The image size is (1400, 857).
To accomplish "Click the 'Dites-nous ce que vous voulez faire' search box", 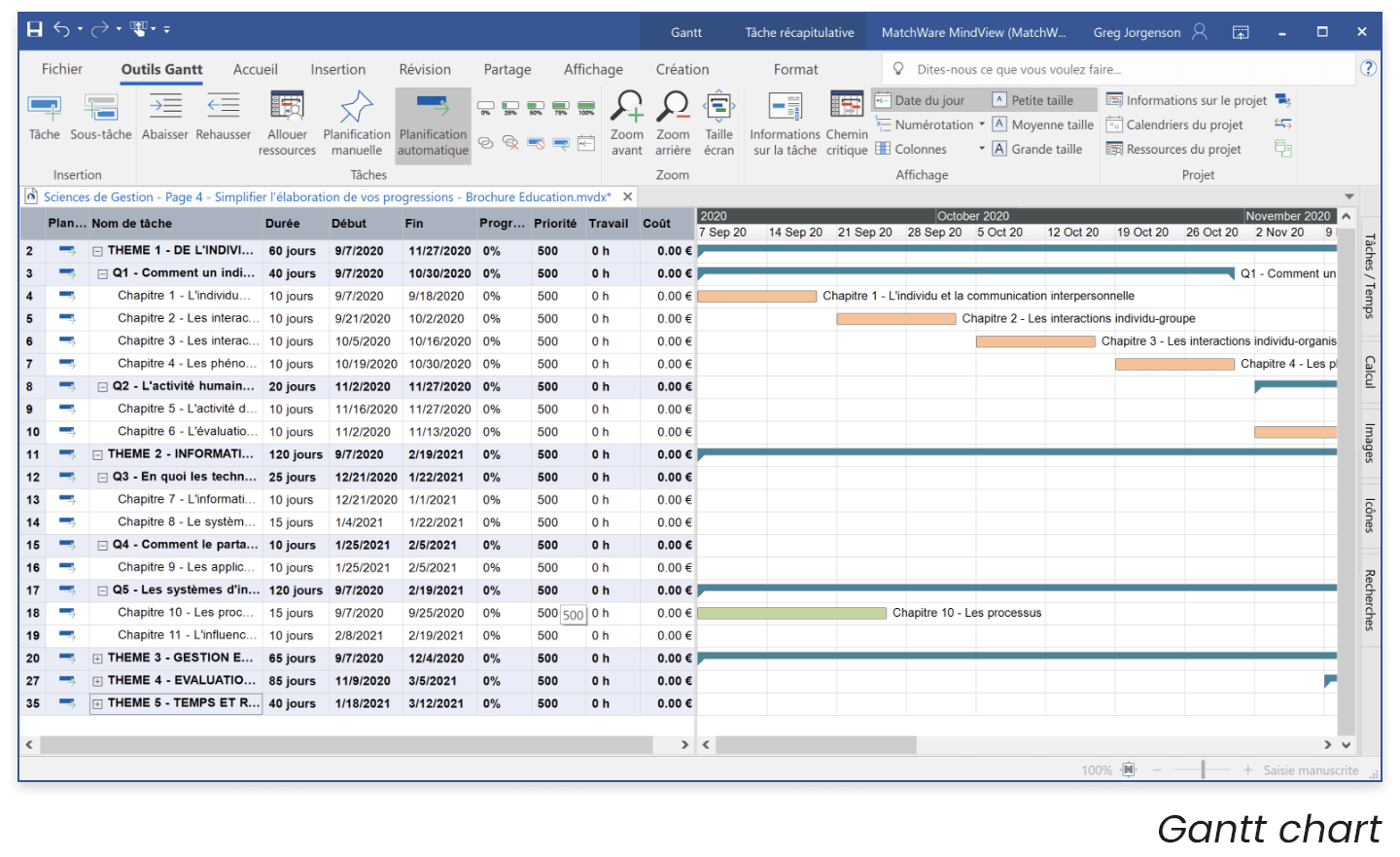I will pyautogui.click(x=1118, y=69).
